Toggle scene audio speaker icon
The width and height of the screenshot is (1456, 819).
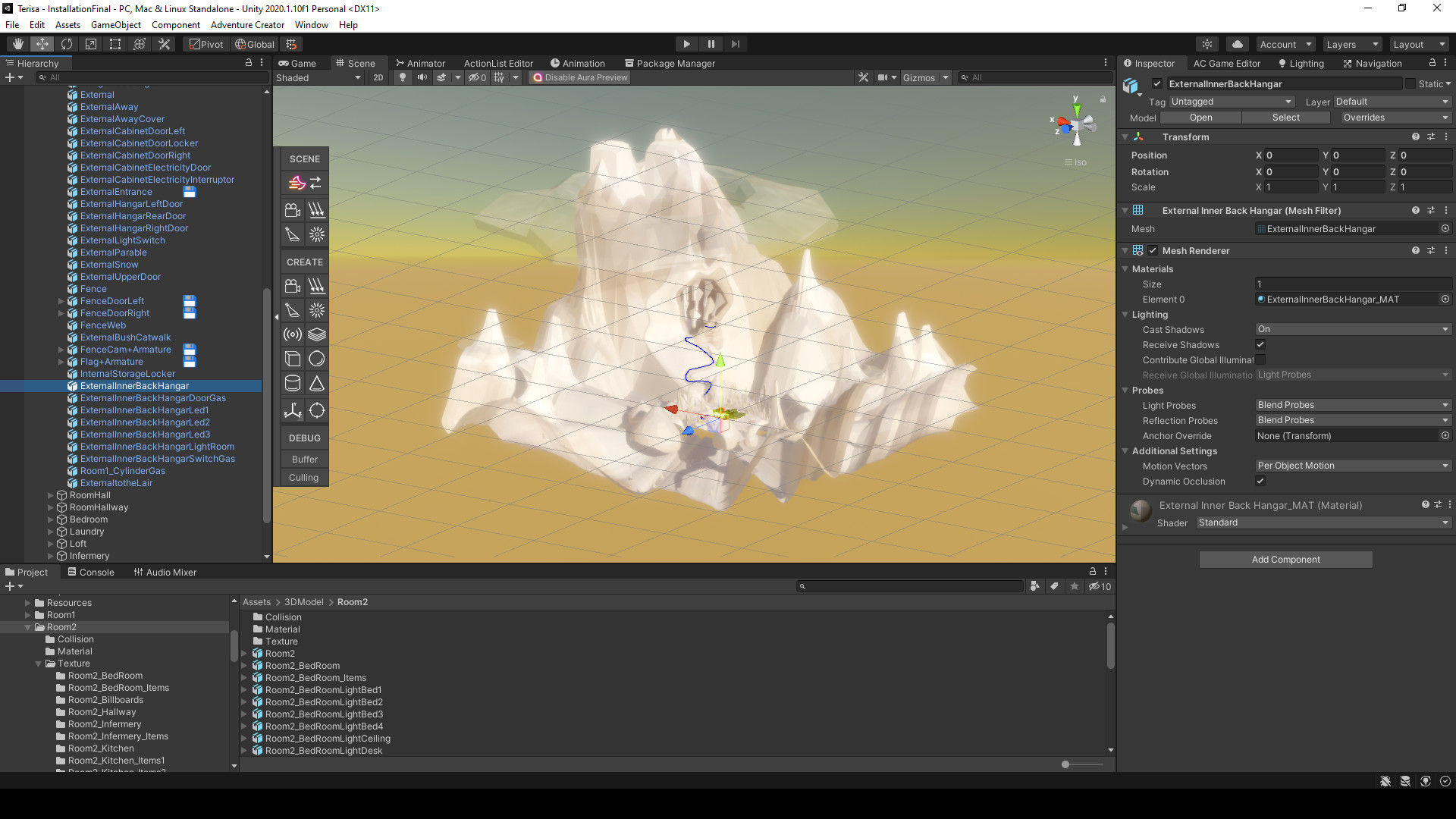pos(422,77)
